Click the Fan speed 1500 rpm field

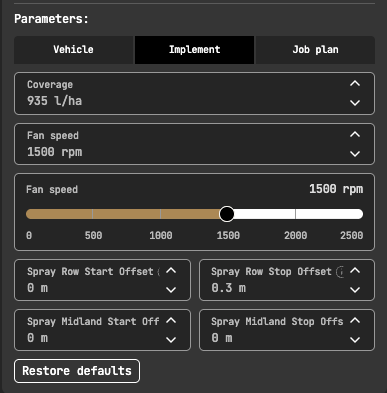pos(194,144)
